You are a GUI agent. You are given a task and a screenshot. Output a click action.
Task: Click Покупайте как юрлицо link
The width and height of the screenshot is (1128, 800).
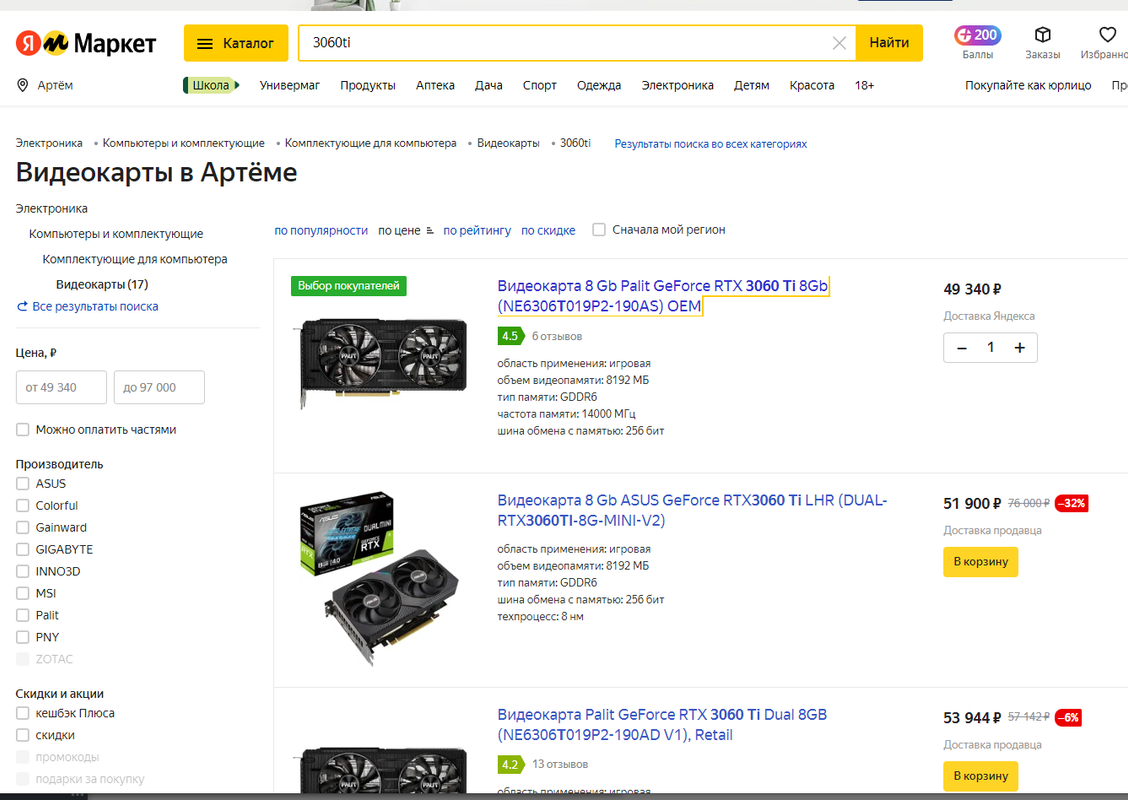[1028, 86]
